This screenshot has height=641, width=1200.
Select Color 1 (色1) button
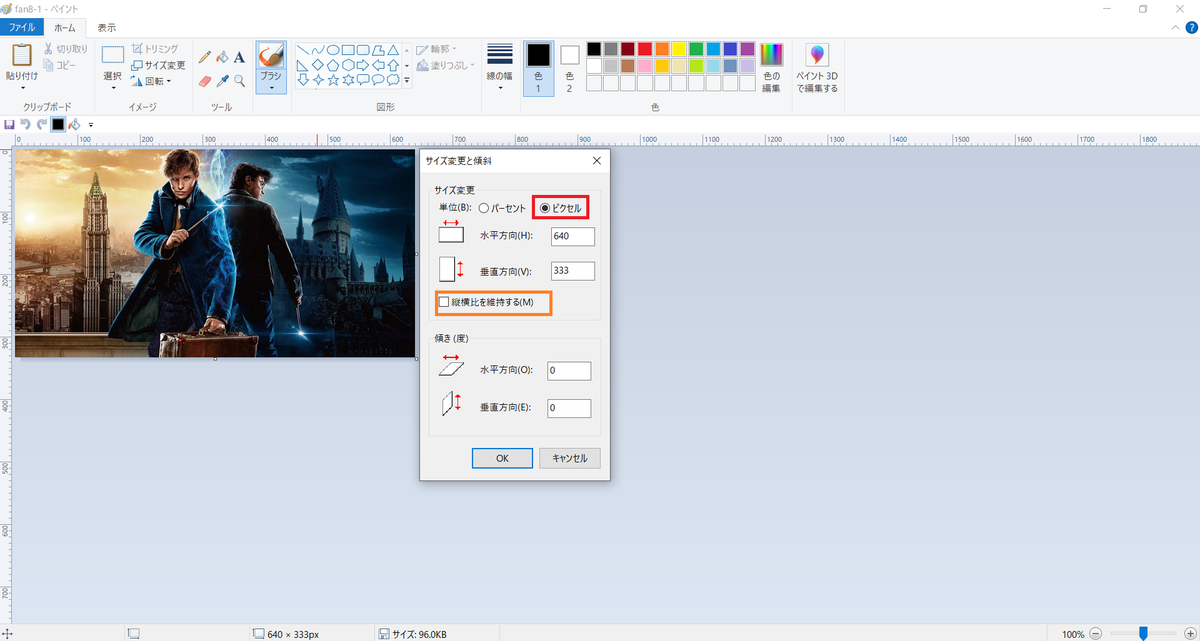539,67
